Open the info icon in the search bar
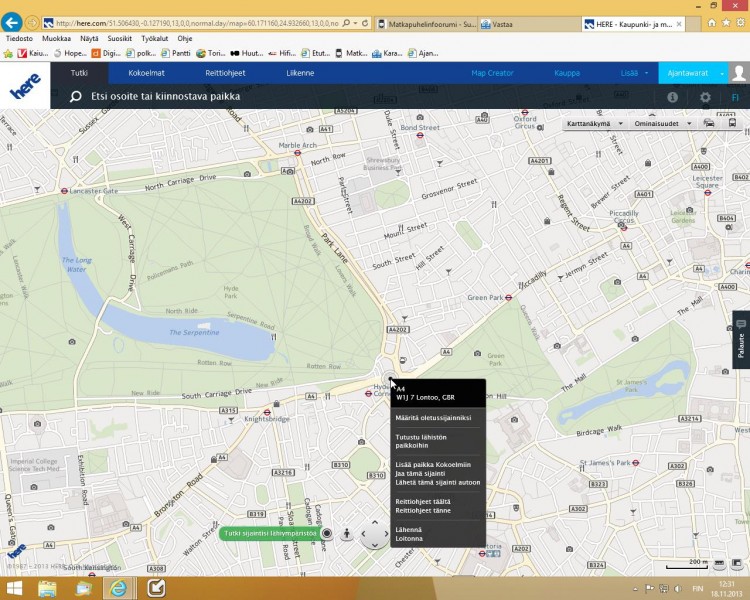 coord(672,97)
